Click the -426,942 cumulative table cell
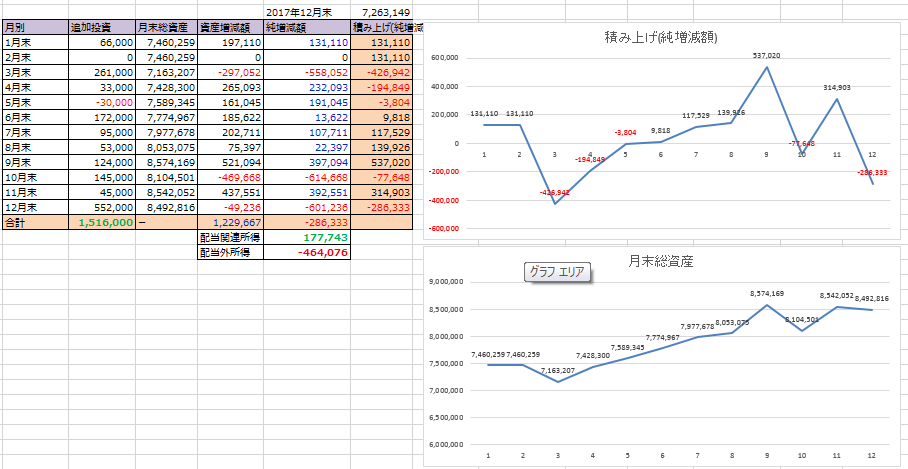The height and width of the screenshot is (469, 908). coord(382,72)
